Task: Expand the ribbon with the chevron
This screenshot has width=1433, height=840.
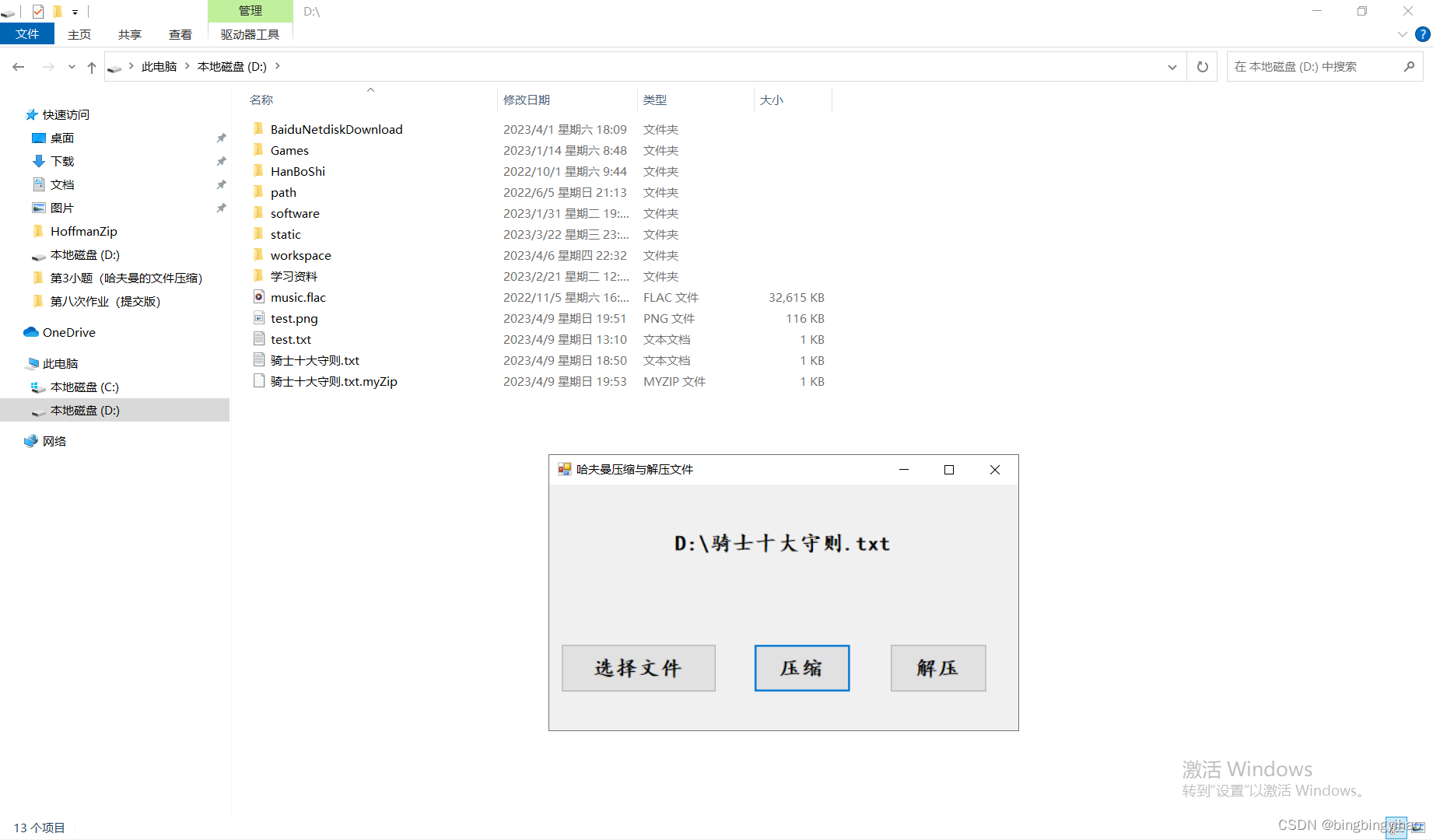Action: (1403, 34)
